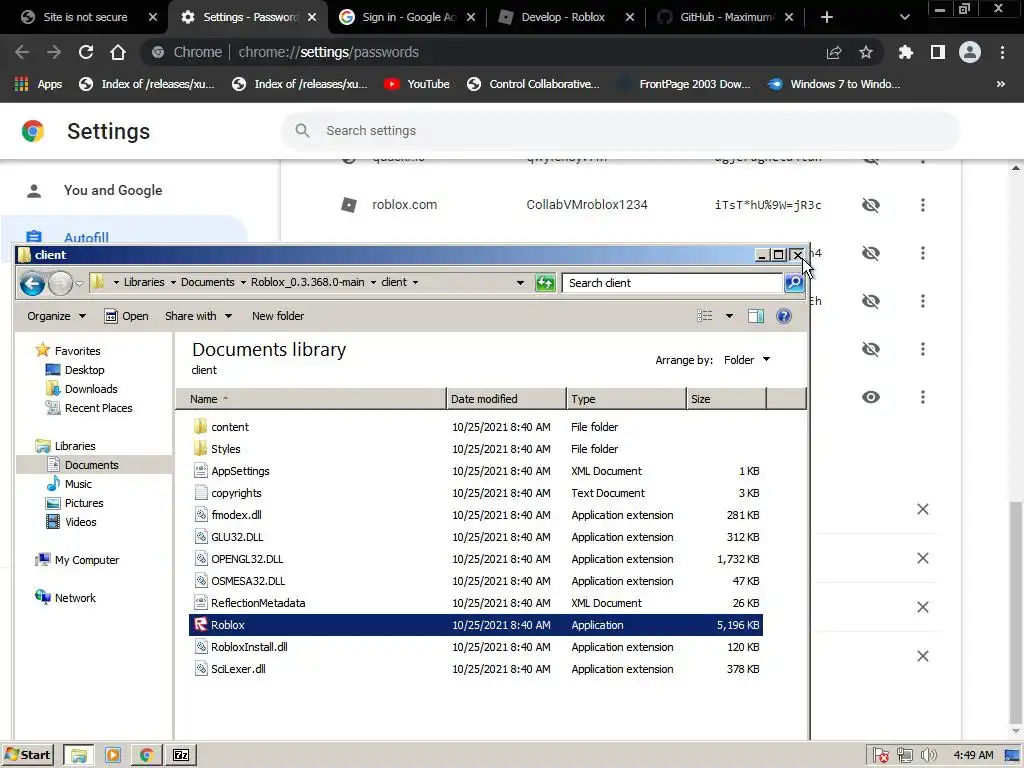Open view options dropdown arrow

coord(729,316)
